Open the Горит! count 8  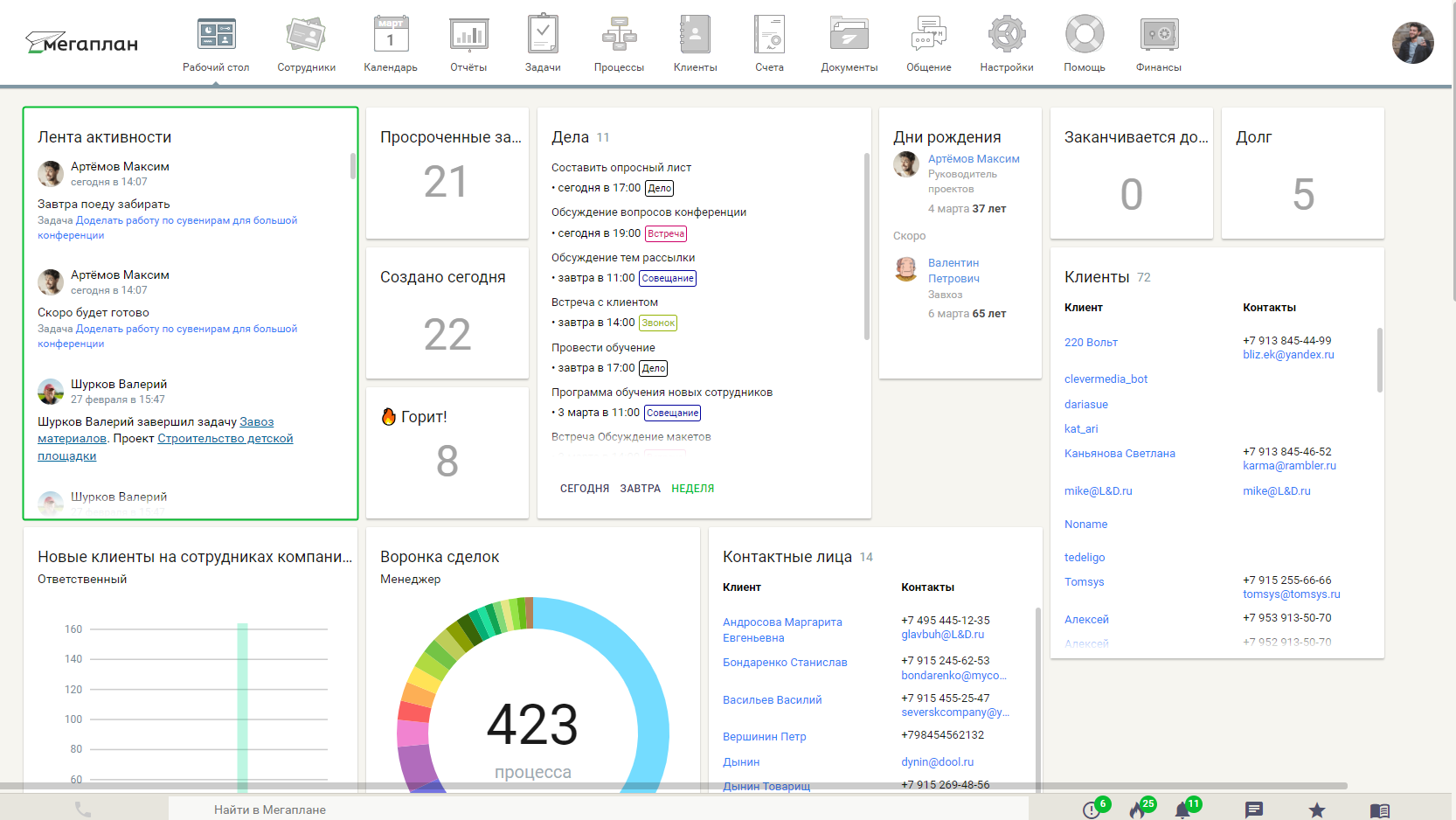click(447, 461)
